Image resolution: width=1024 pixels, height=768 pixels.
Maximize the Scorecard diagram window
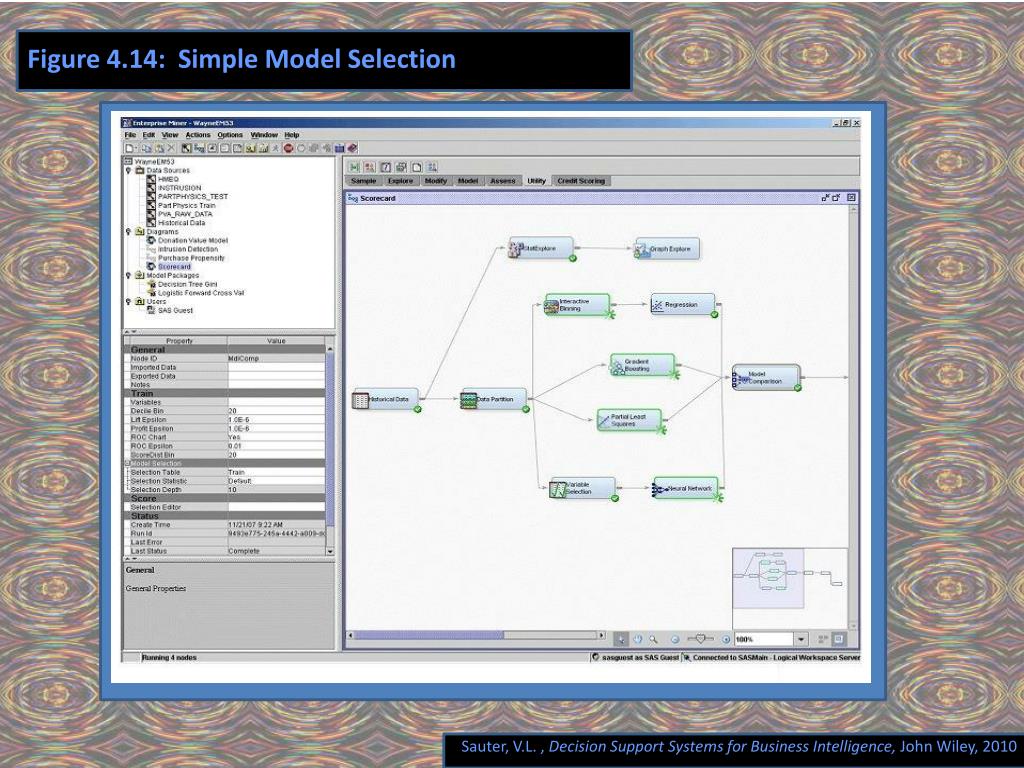836,198
